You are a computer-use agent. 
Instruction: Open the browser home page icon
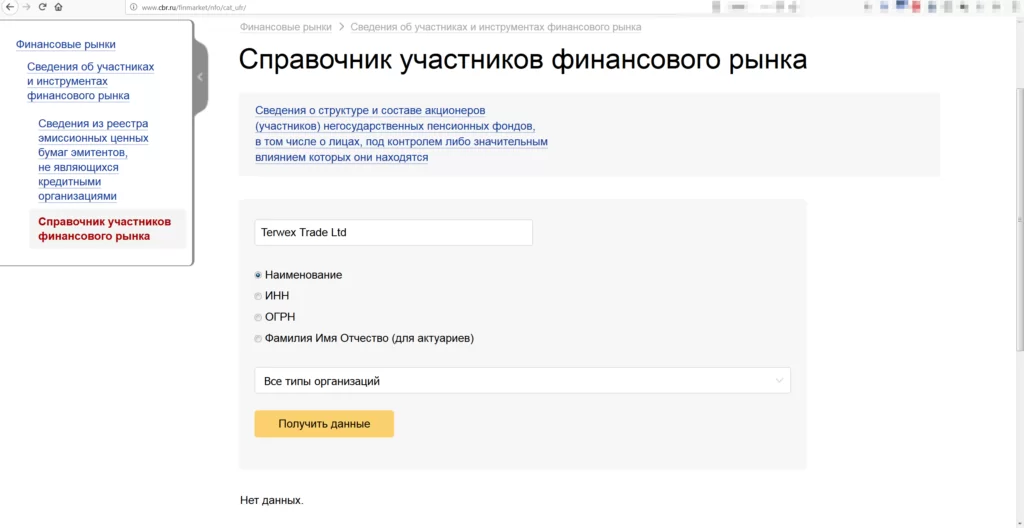pyautogui.click(x=58, y=7)
